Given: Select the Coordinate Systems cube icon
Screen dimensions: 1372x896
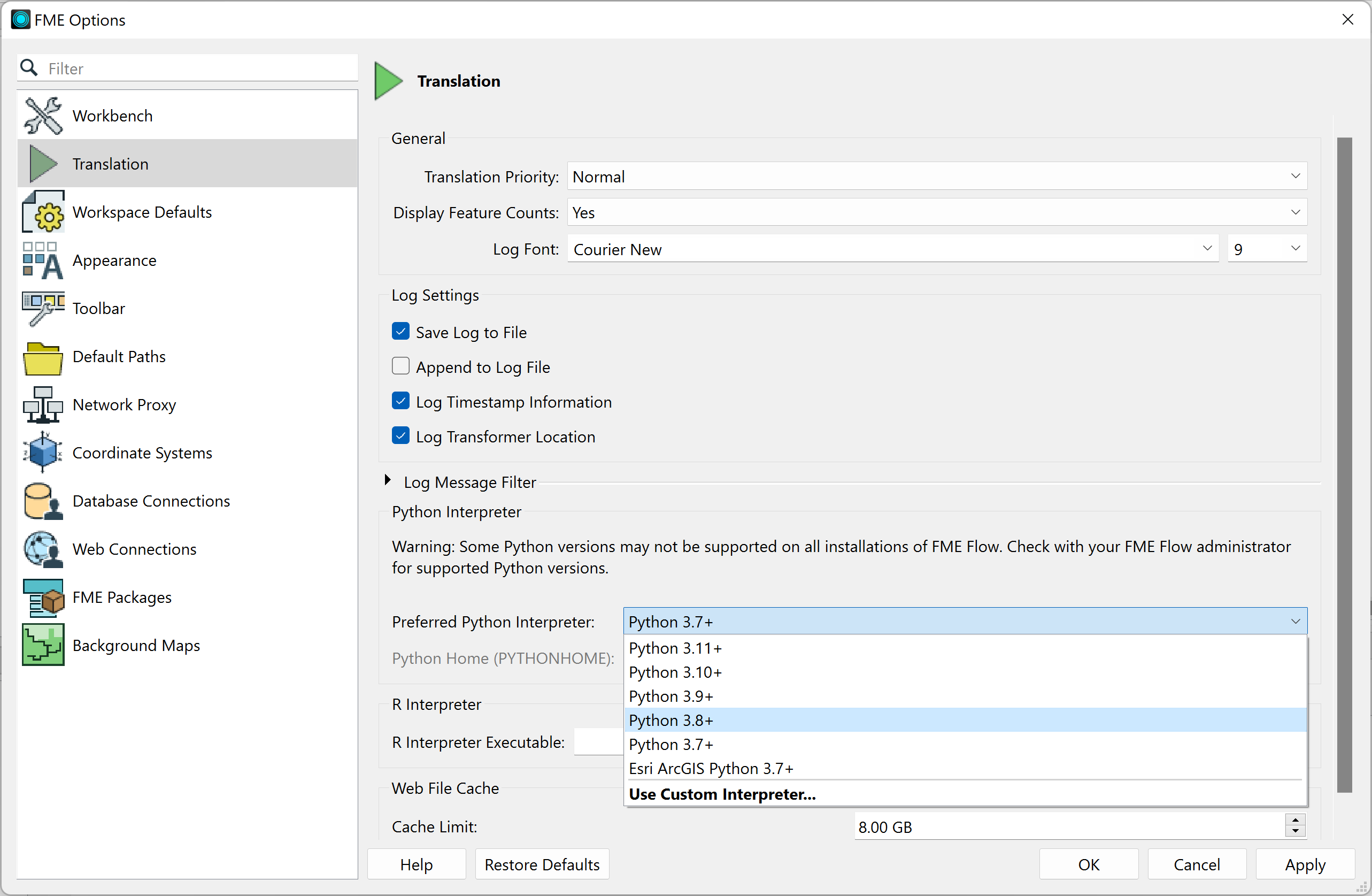Looking at the screenshot, I should [43, 453].
